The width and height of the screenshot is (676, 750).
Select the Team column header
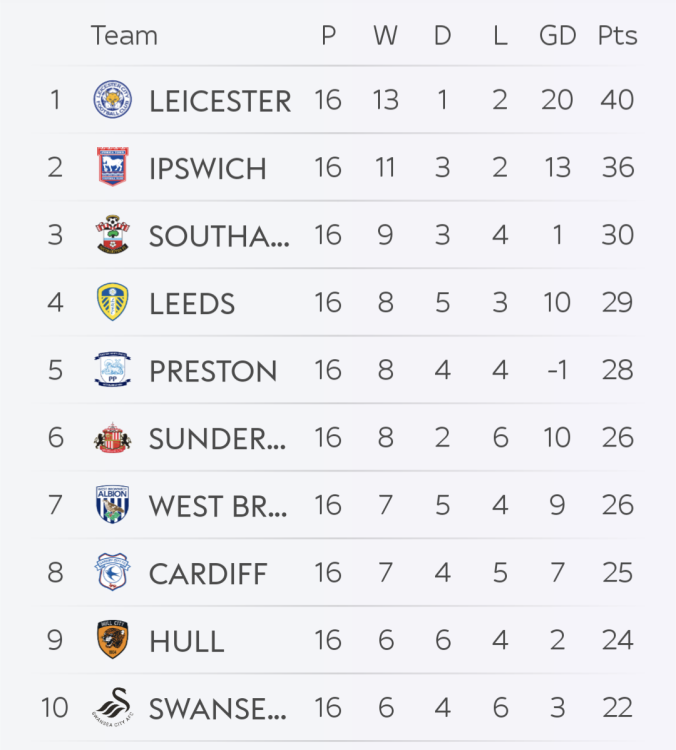tap(124, 36)
